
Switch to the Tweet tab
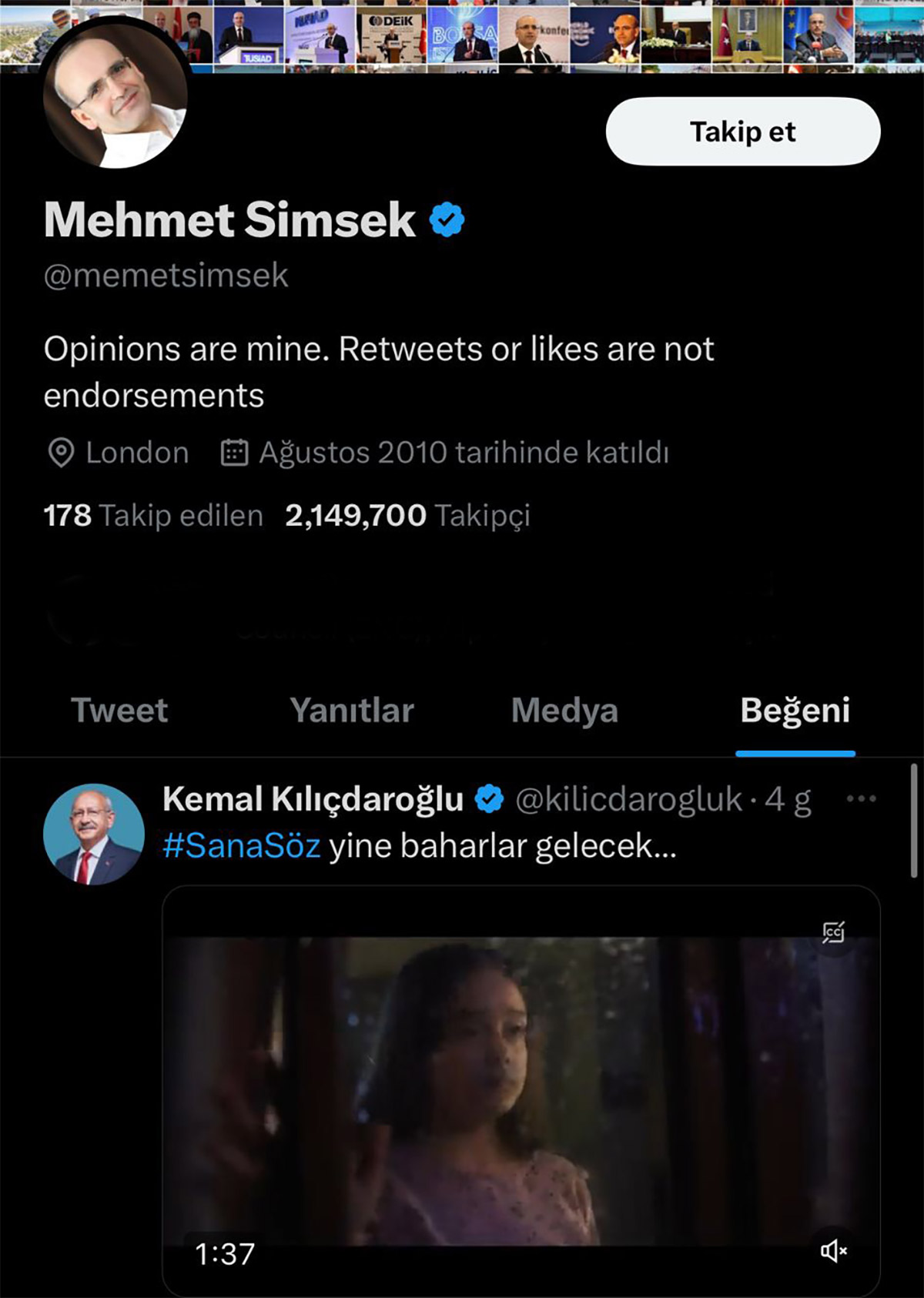tap(119, 711)
